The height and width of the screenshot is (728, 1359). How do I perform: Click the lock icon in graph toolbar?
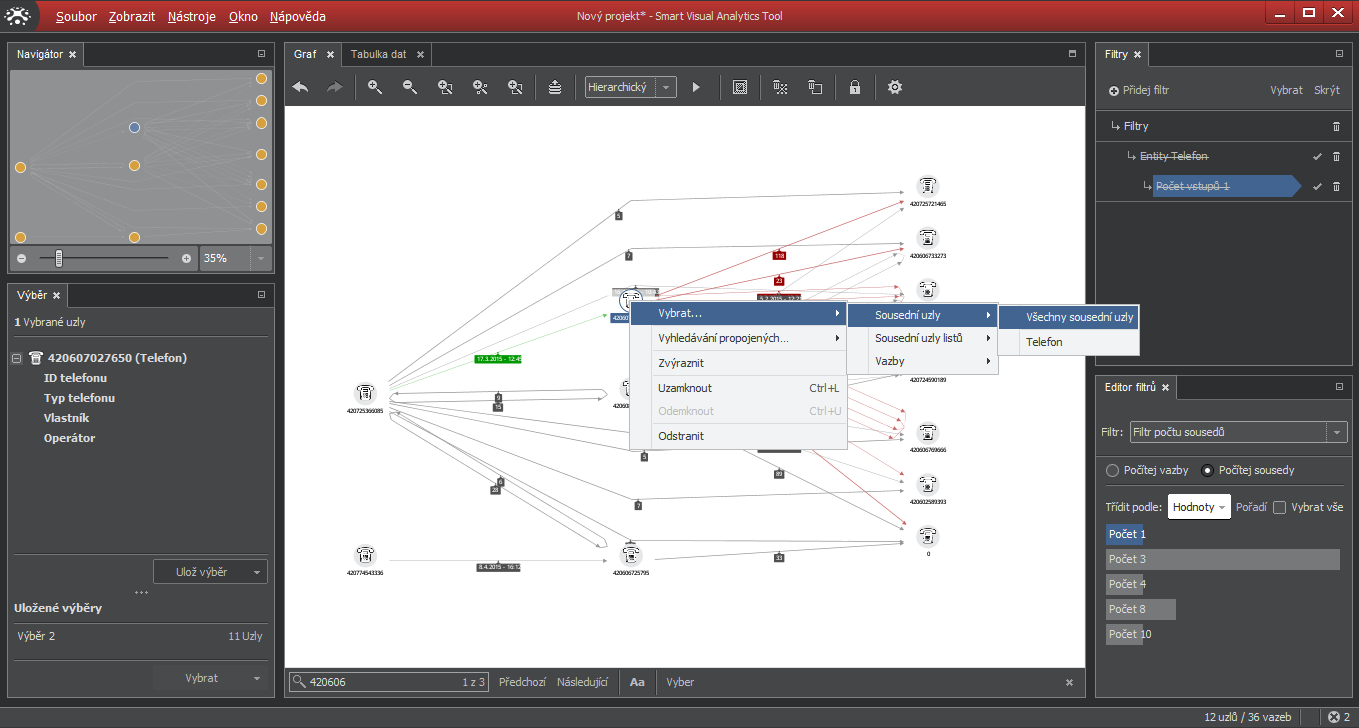click(x=855, y=88)
